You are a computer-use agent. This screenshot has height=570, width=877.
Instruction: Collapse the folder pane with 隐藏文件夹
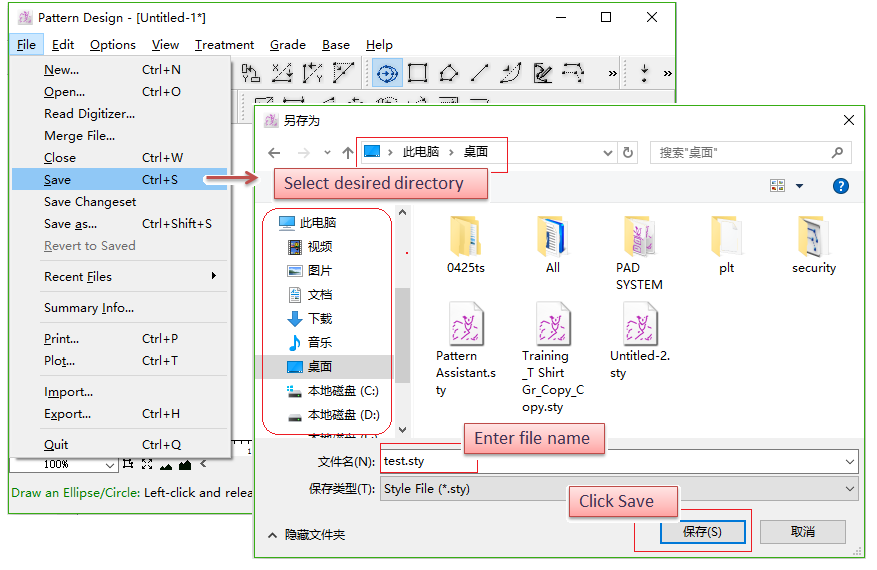pyautogui.click(x=305, y=535)
